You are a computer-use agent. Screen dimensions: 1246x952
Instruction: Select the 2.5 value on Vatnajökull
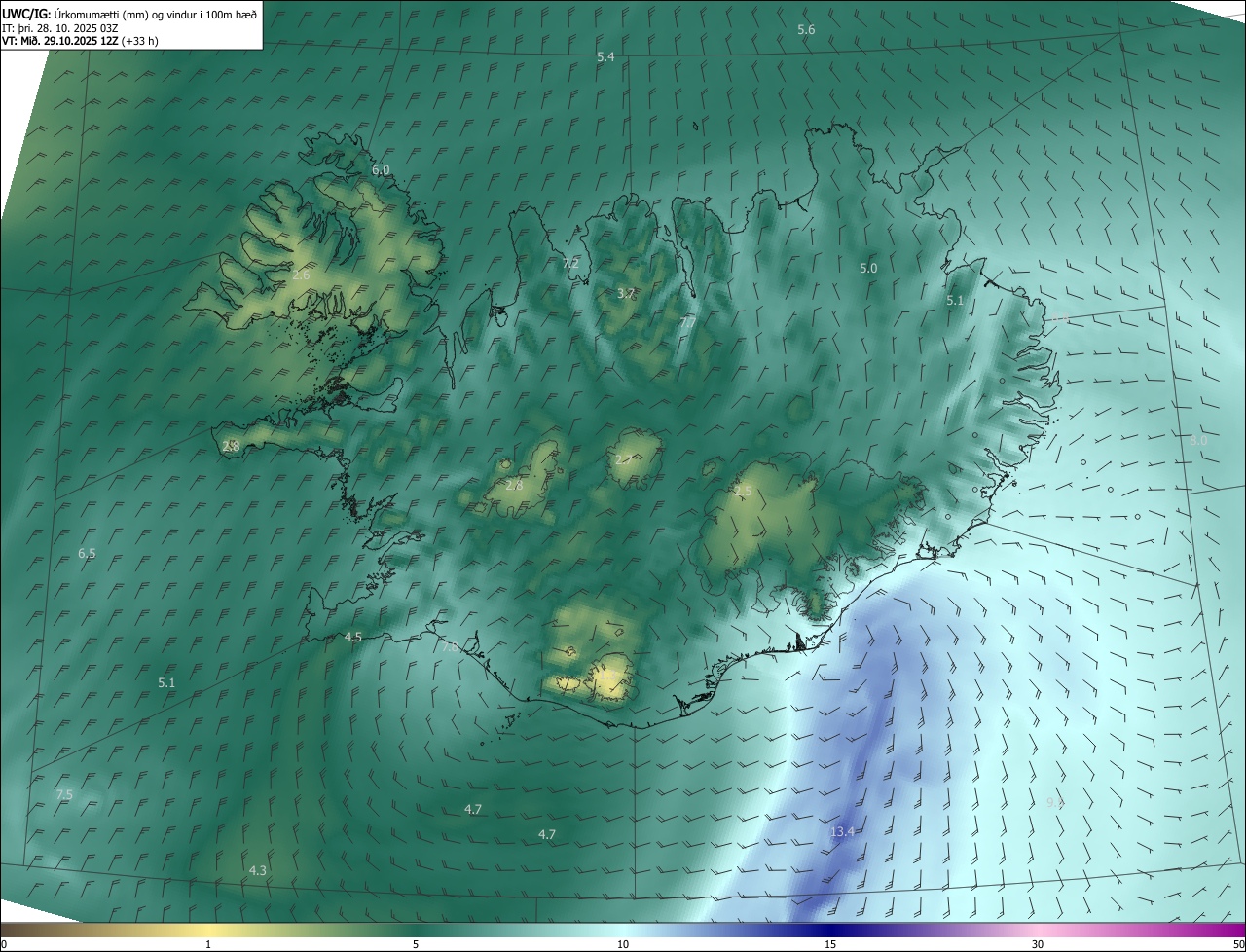[x=743, y=492]
